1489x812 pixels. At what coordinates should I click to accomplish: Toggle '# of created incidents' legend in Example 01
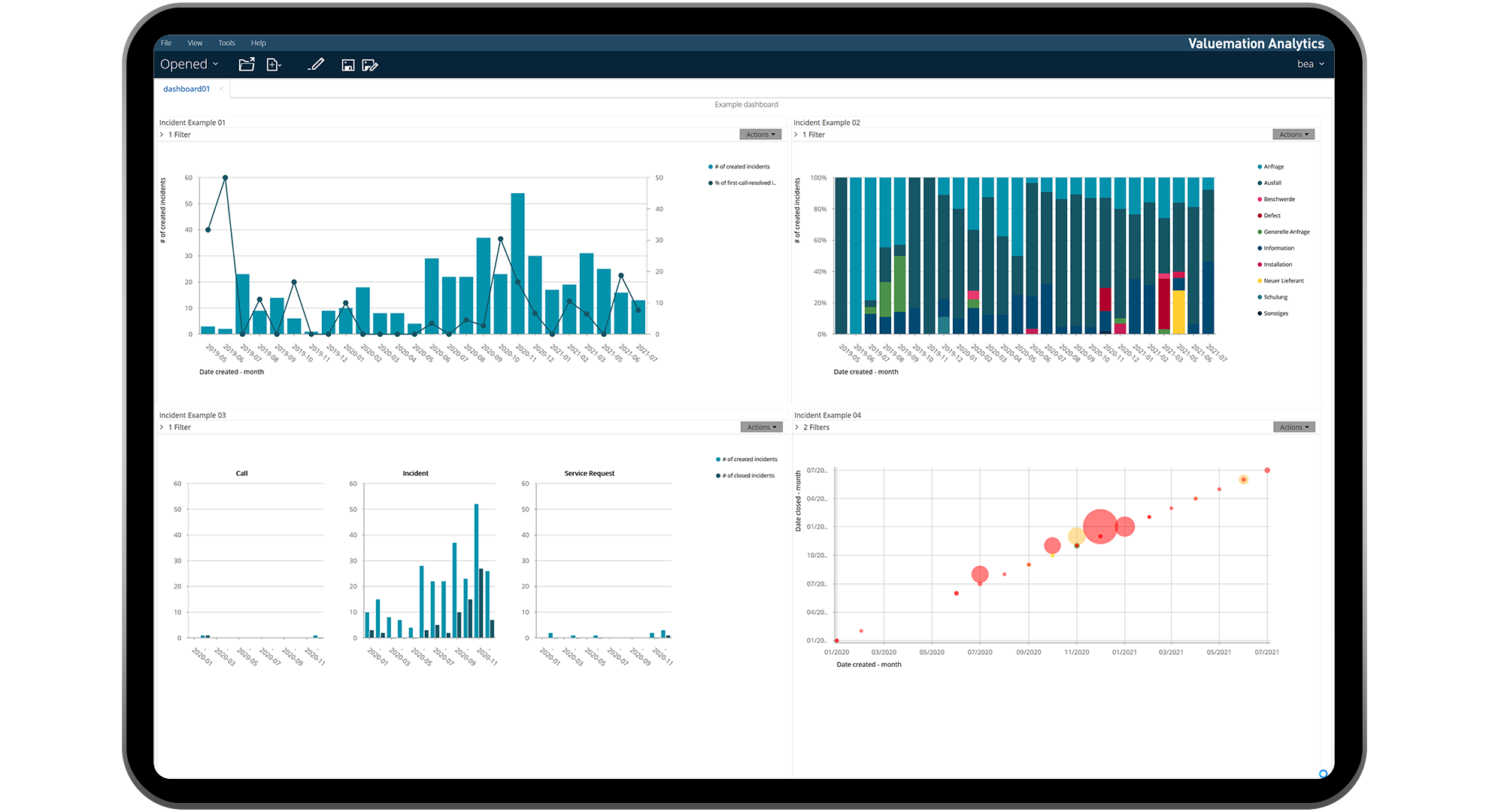click(739, 166)
